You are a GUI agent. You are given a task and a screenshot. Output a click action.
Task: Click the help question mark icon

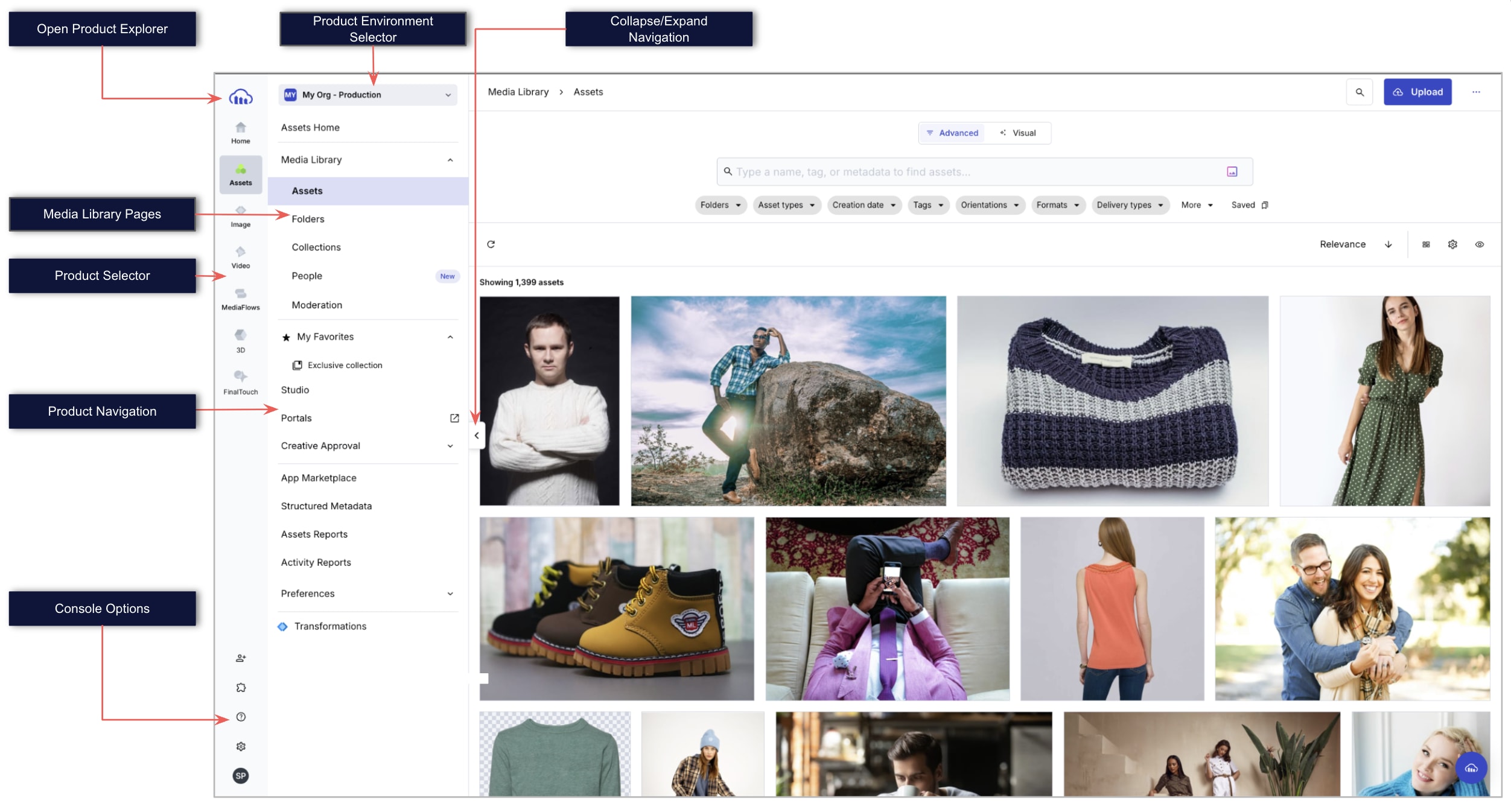coord(241,717)
